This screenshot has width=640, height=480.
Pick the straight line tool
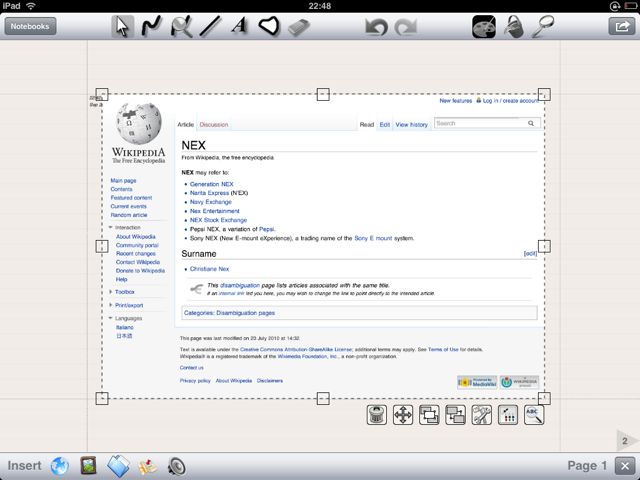(x=210, y=27)
